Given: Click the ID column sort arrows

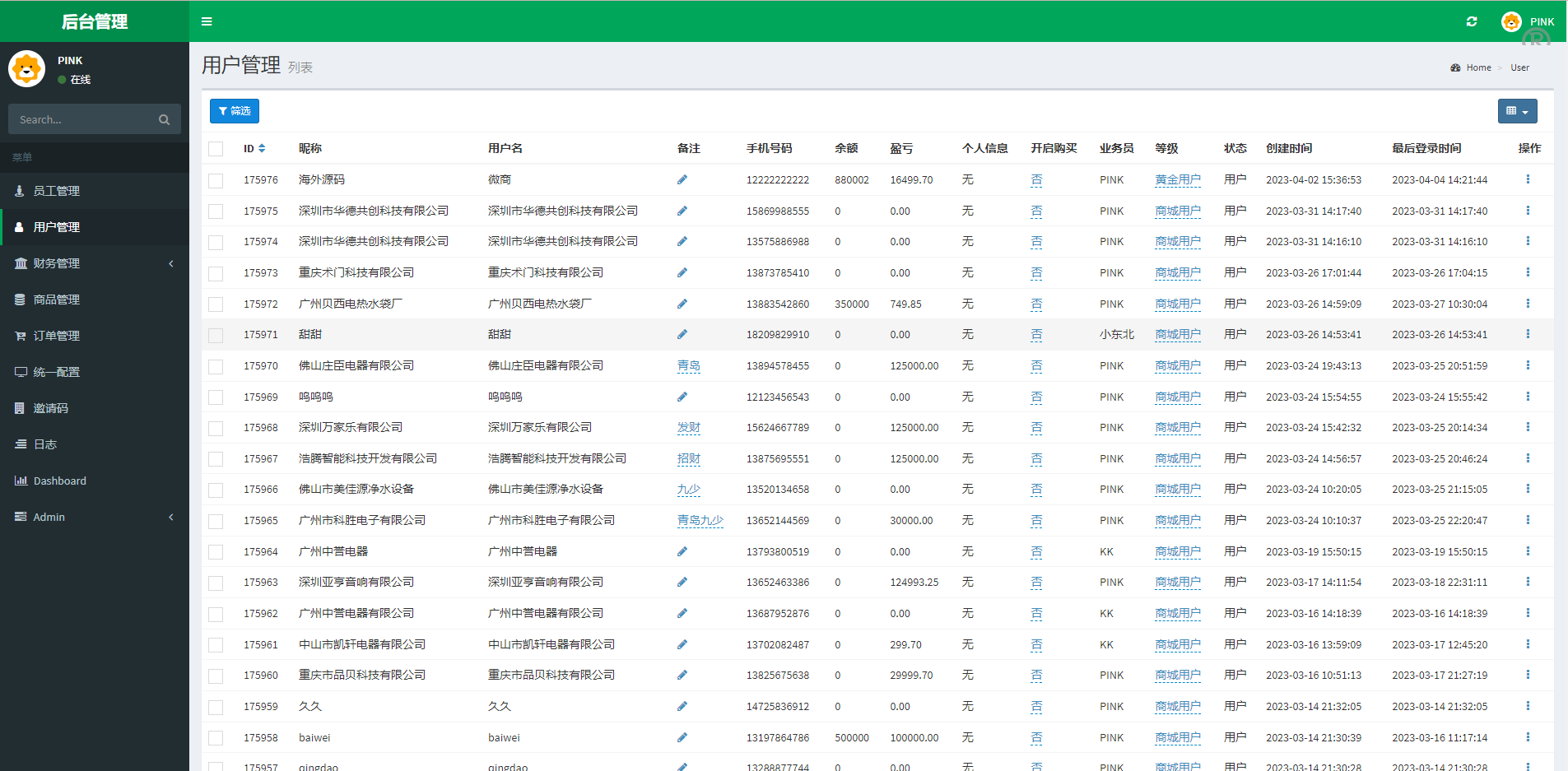Looking at the screenshot, I should click(x=263, y=148).
